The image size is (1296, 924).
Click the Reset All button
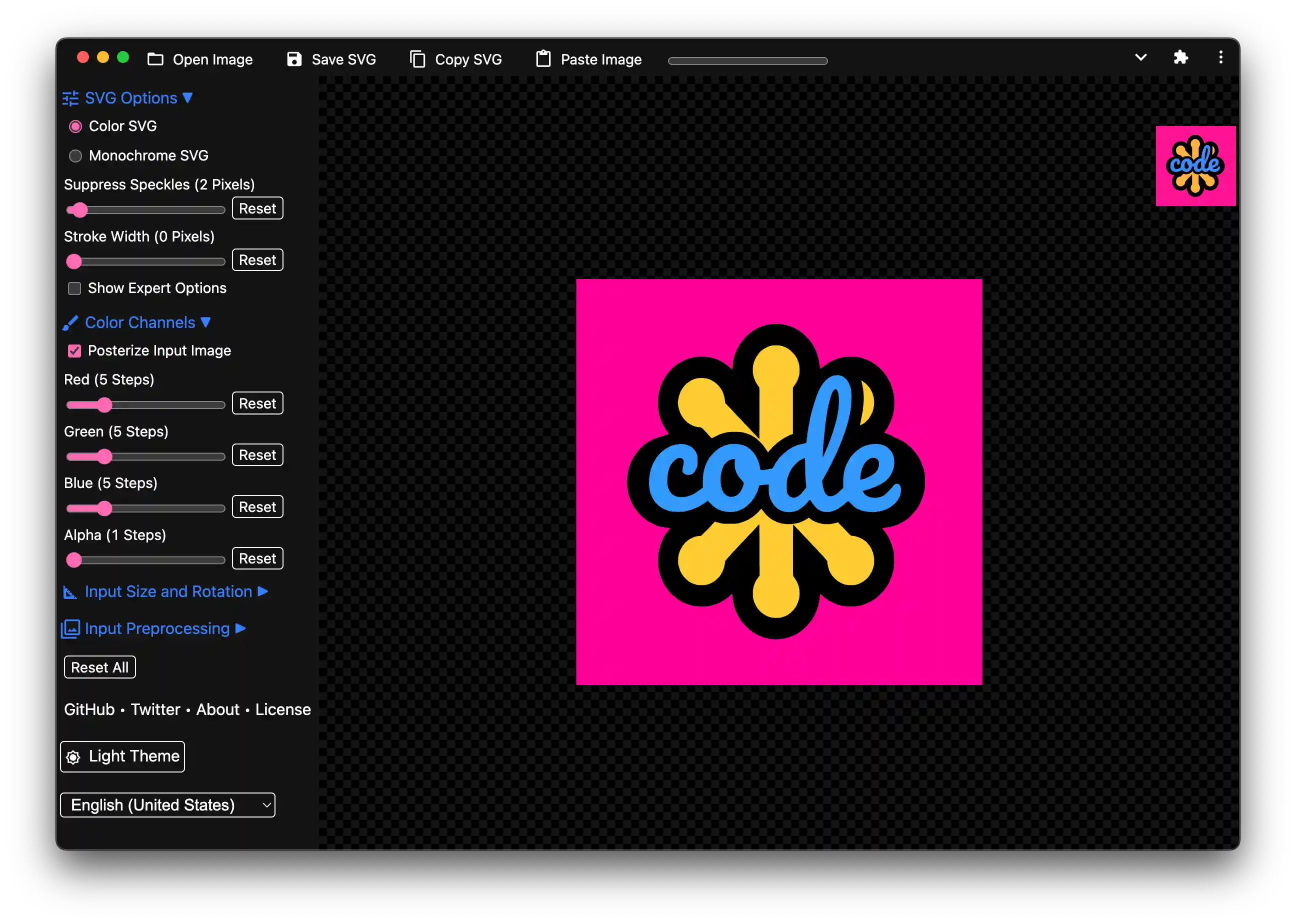pyautogui.click(x=99, y=667)
